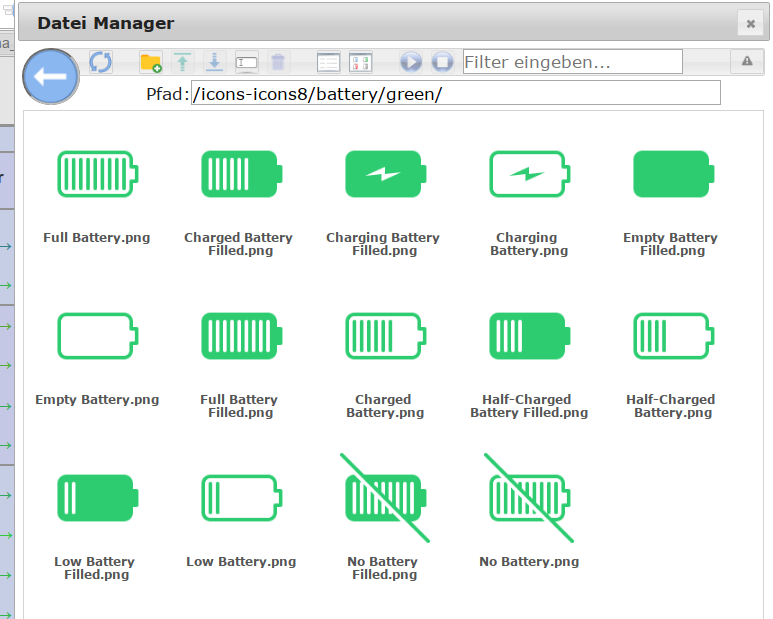
Task: Close the Datei Manager dialog
Action: click(750, 23)
